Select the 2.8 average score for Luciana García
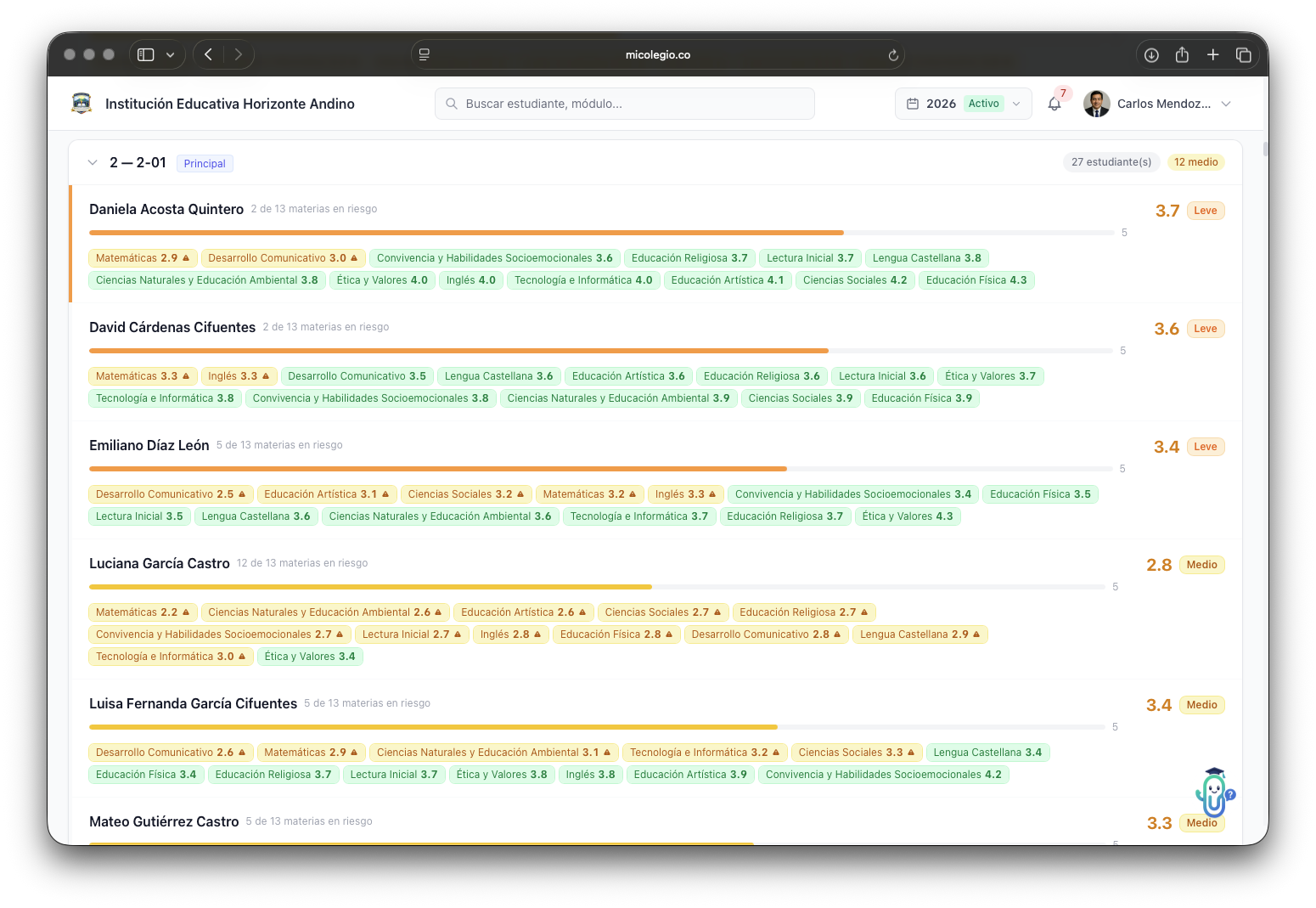Screen dimensions: 1316x908 coord(1159,565)
